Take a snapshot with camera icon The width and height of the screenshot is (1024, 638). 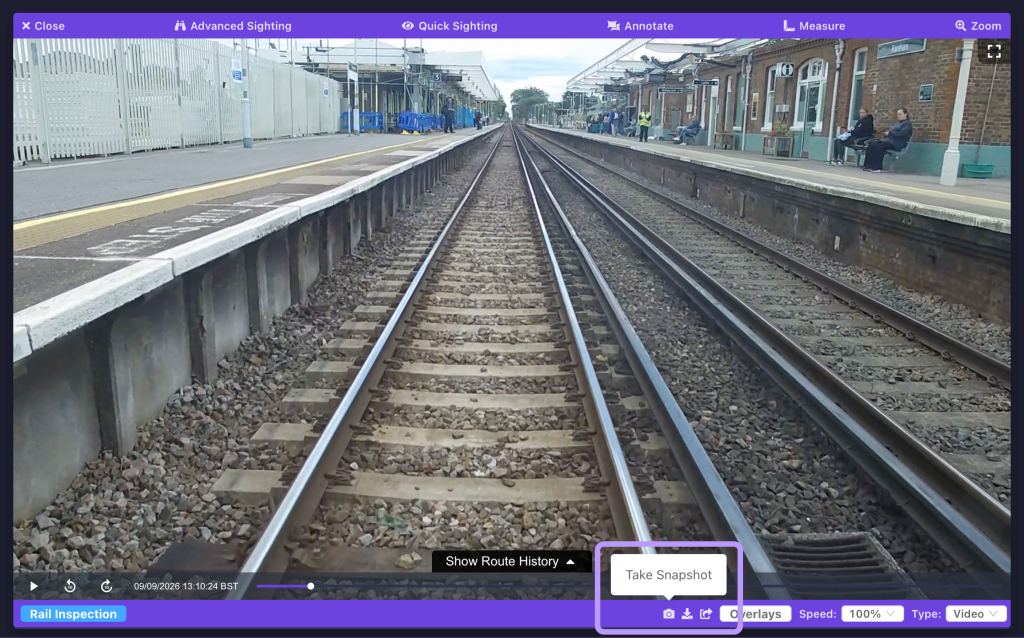point(669,614)
